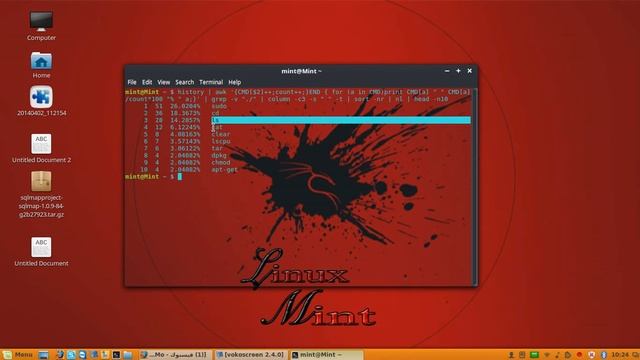Open the terminal File menu
The height and width of the screenshot is (360, 640).
132,82
